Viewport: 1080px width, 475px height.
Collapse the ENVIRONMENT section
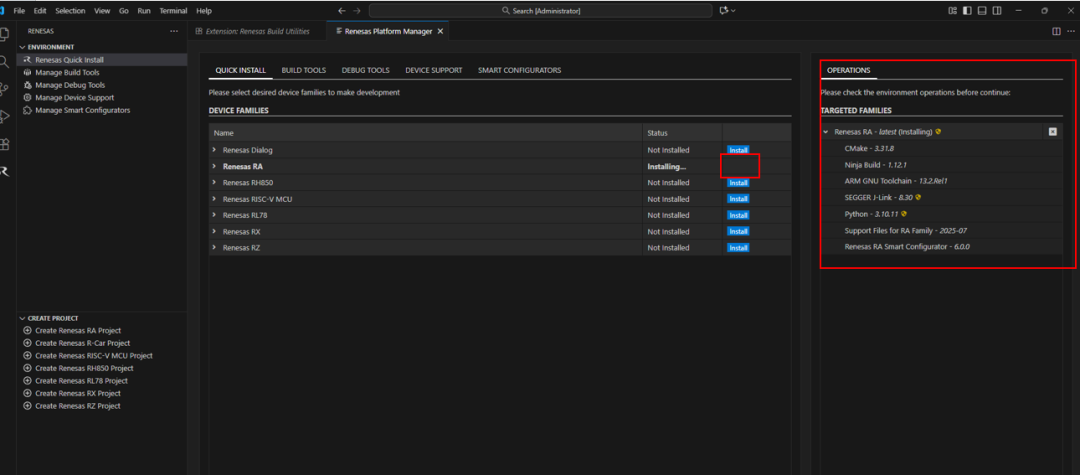23,47
